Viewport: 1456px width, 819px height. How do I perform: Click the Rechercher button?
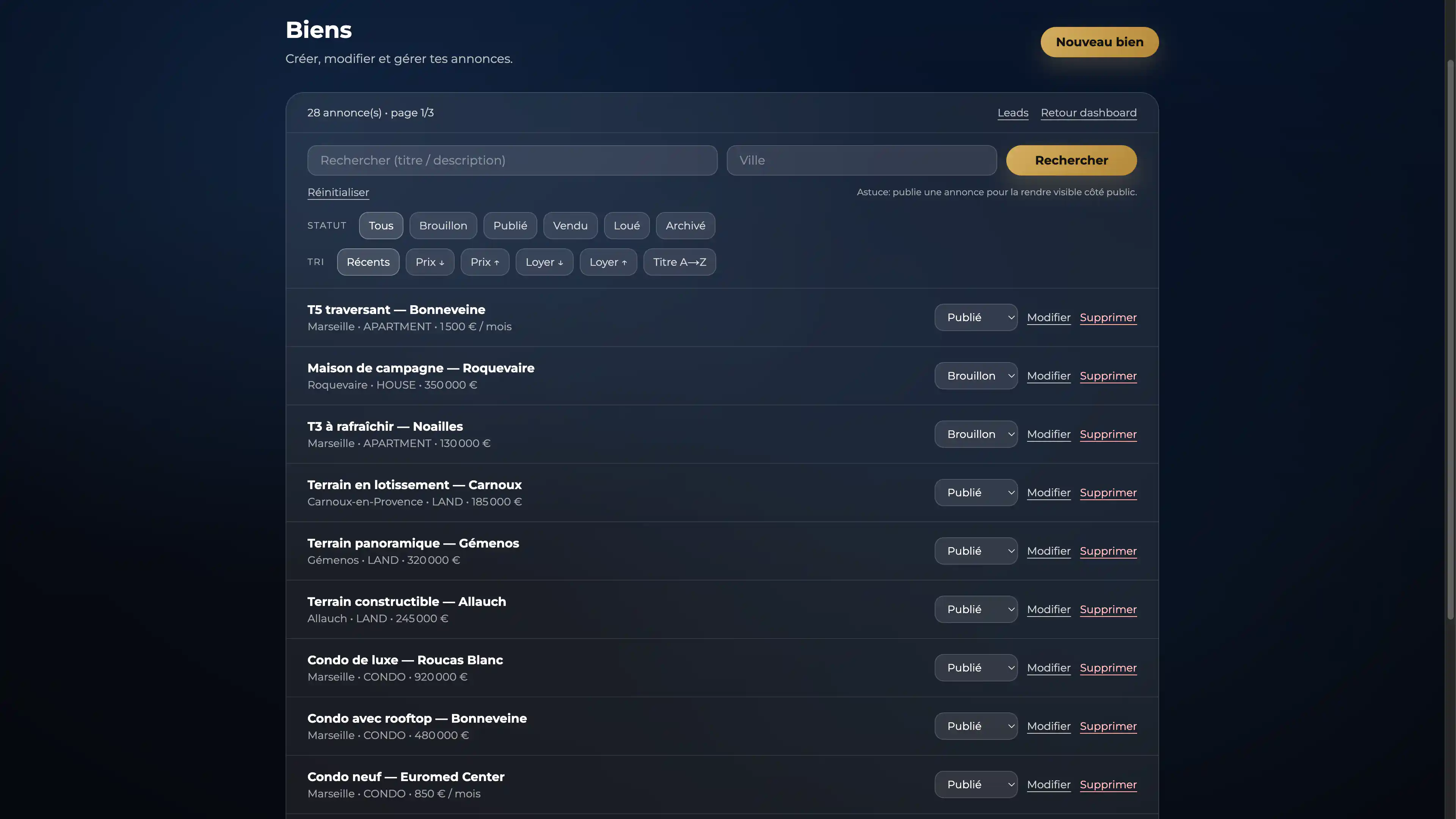tap(1070, 160)
